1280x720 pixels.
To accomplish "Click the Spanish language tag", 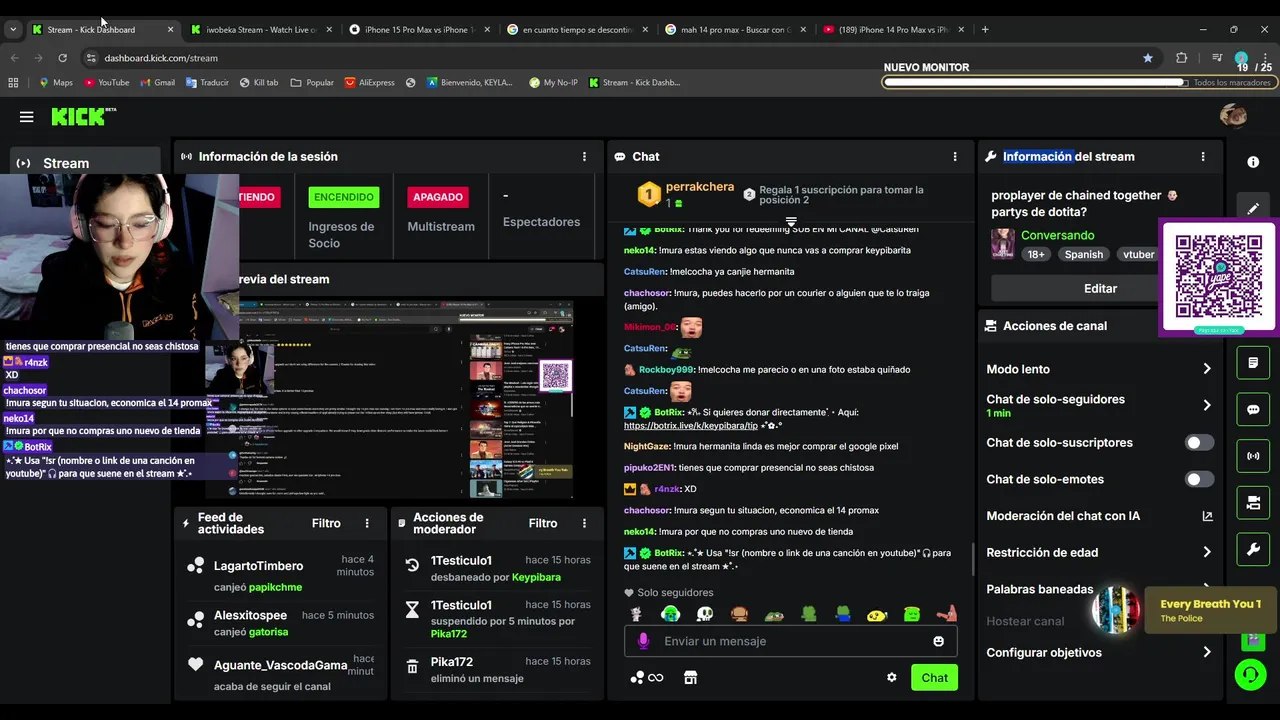I will (1083, 254).
